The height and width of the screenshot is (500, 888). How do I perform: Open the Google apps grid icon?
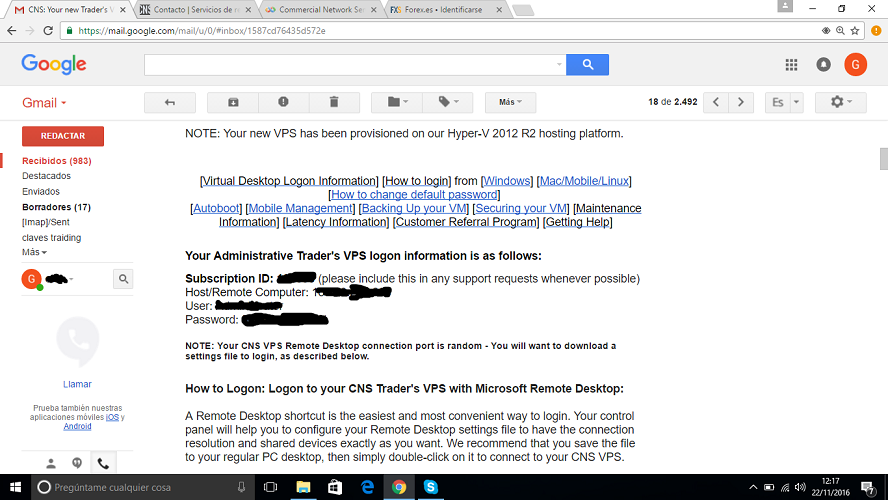[791, 65]
